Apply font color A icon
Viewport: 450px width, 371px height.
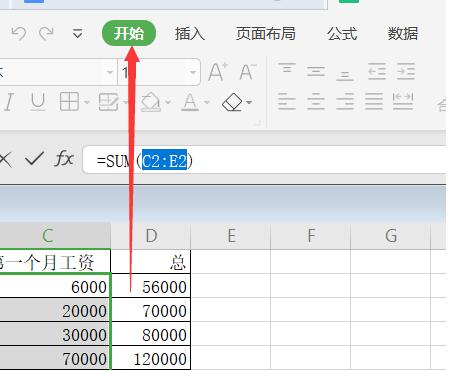[x=190, y=102]
